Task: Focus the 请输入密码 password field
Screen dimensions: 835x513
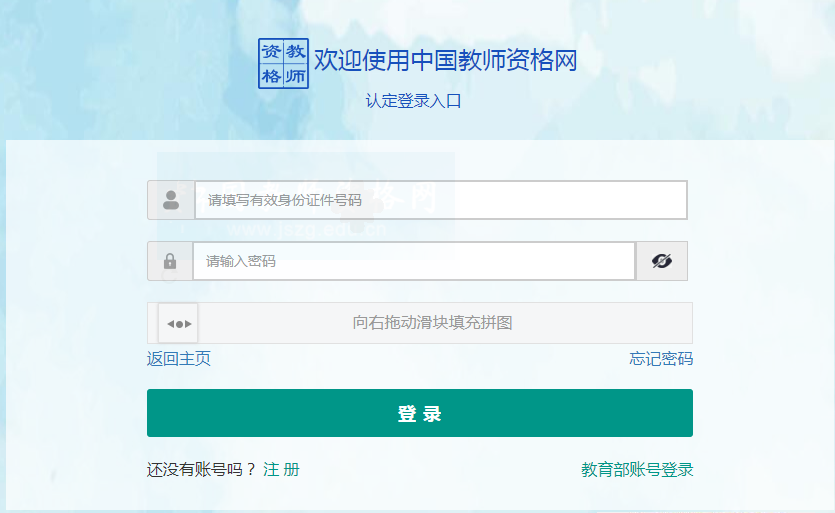Action: (414, 261)
